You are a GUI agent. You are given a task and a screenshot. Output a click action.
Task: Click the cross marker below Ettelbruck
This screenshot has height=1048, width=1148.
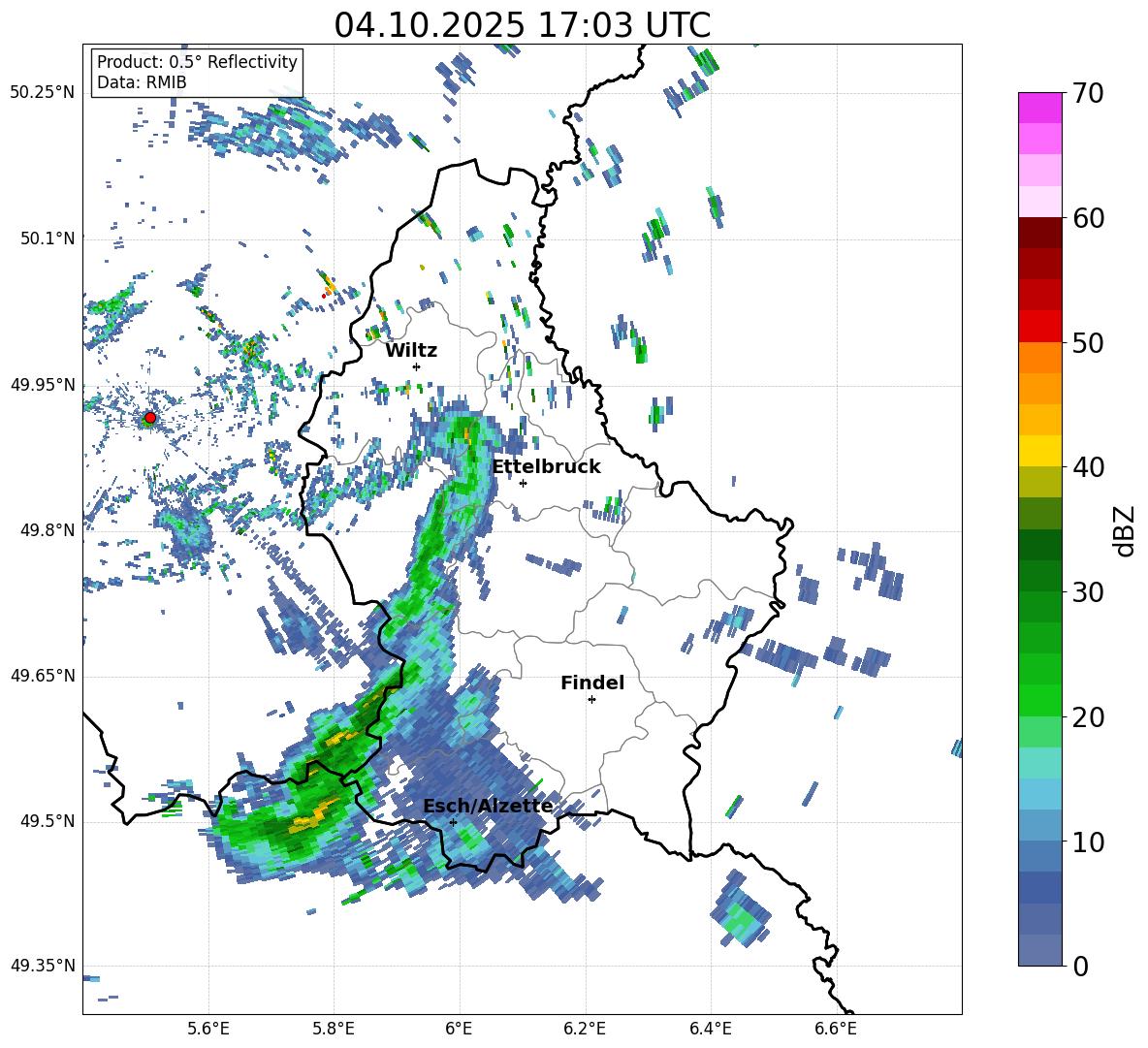[523, 483]
